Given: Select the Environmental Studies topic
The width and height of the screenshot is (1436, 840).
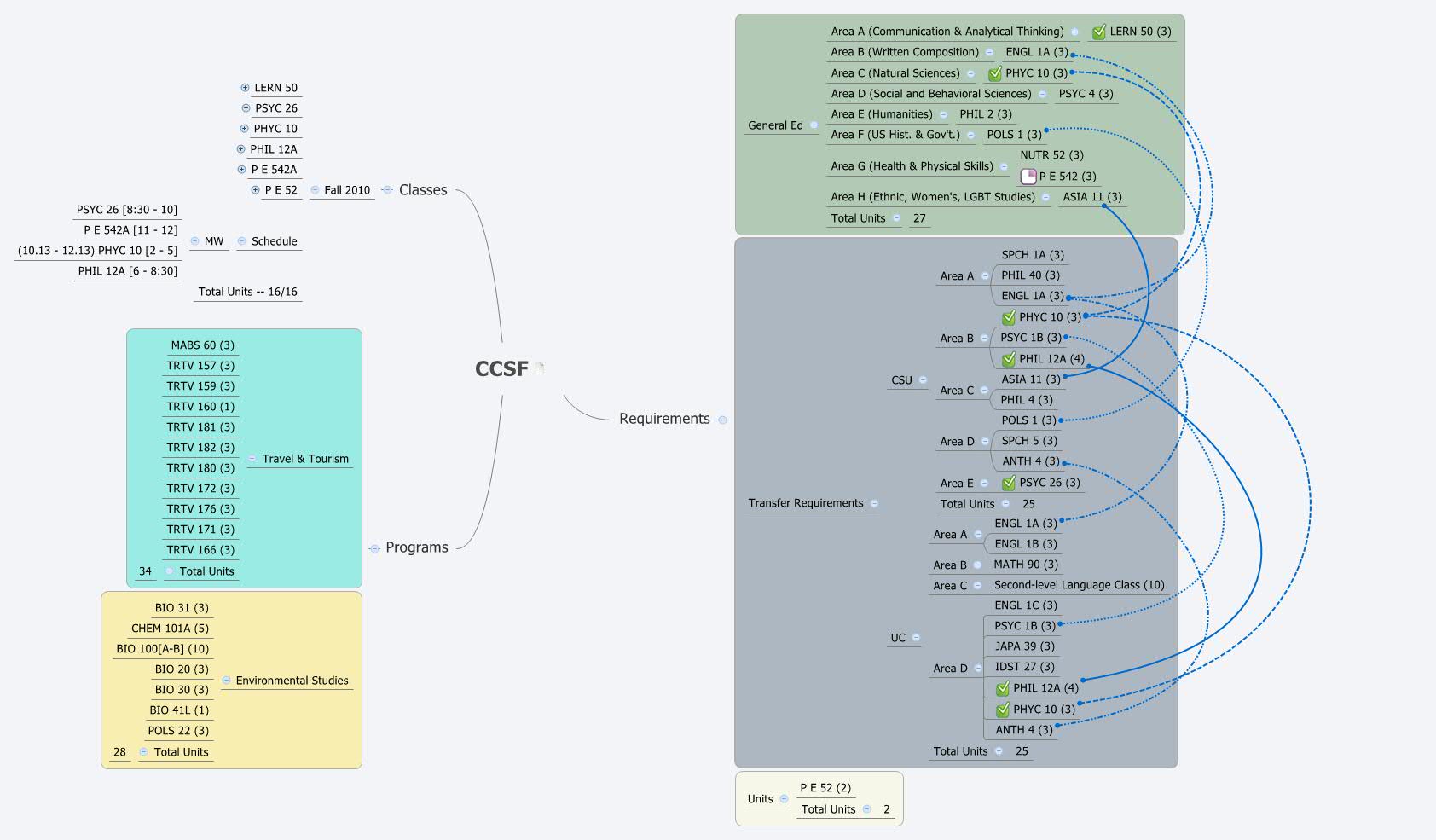Looking at the screenshot, I should tap(292, 681).
